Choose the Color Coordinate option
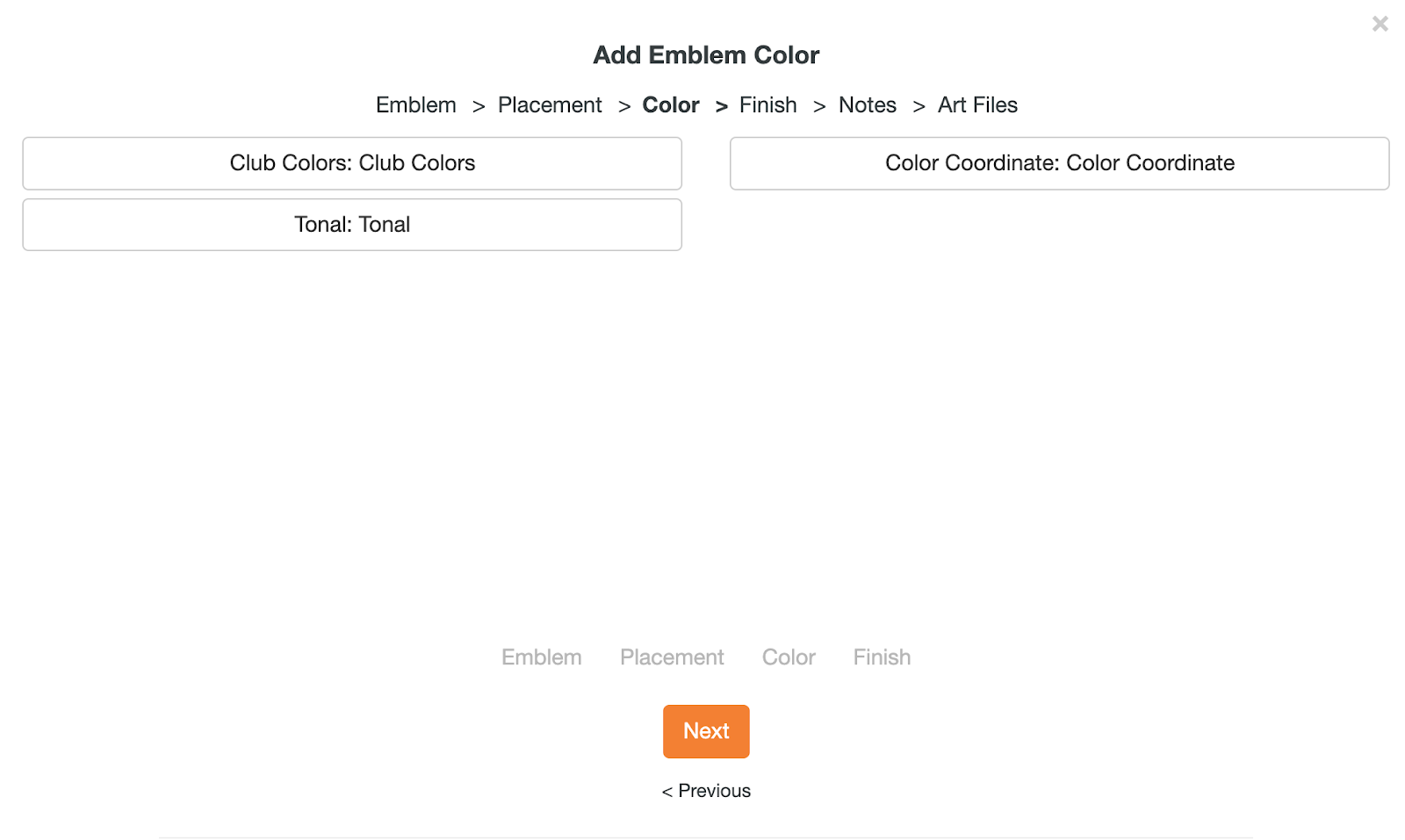This screenshot has height=840, width=1405. point(1059,163)
